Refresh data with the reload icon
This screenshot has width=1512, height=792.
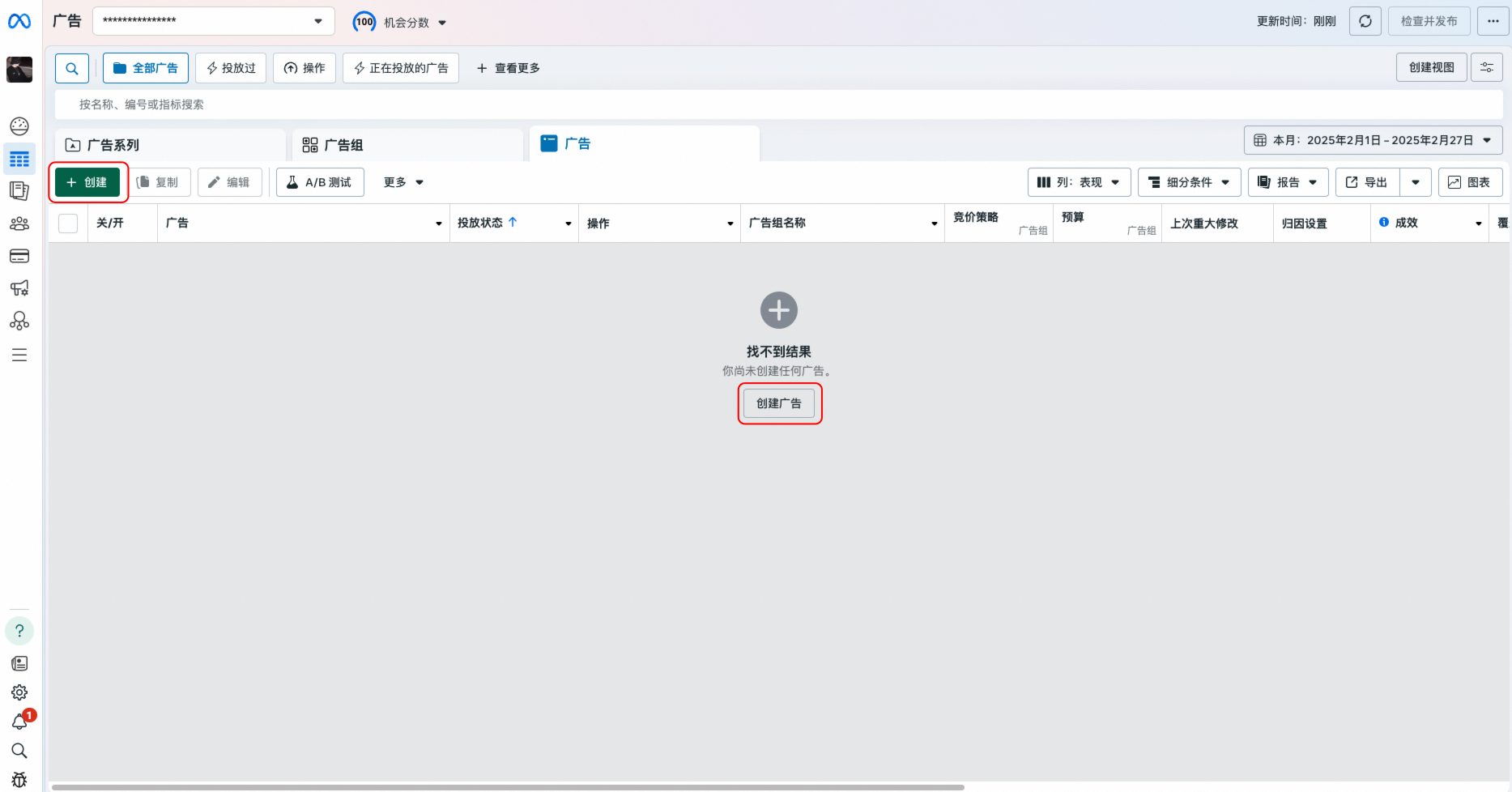[1365, 21]
